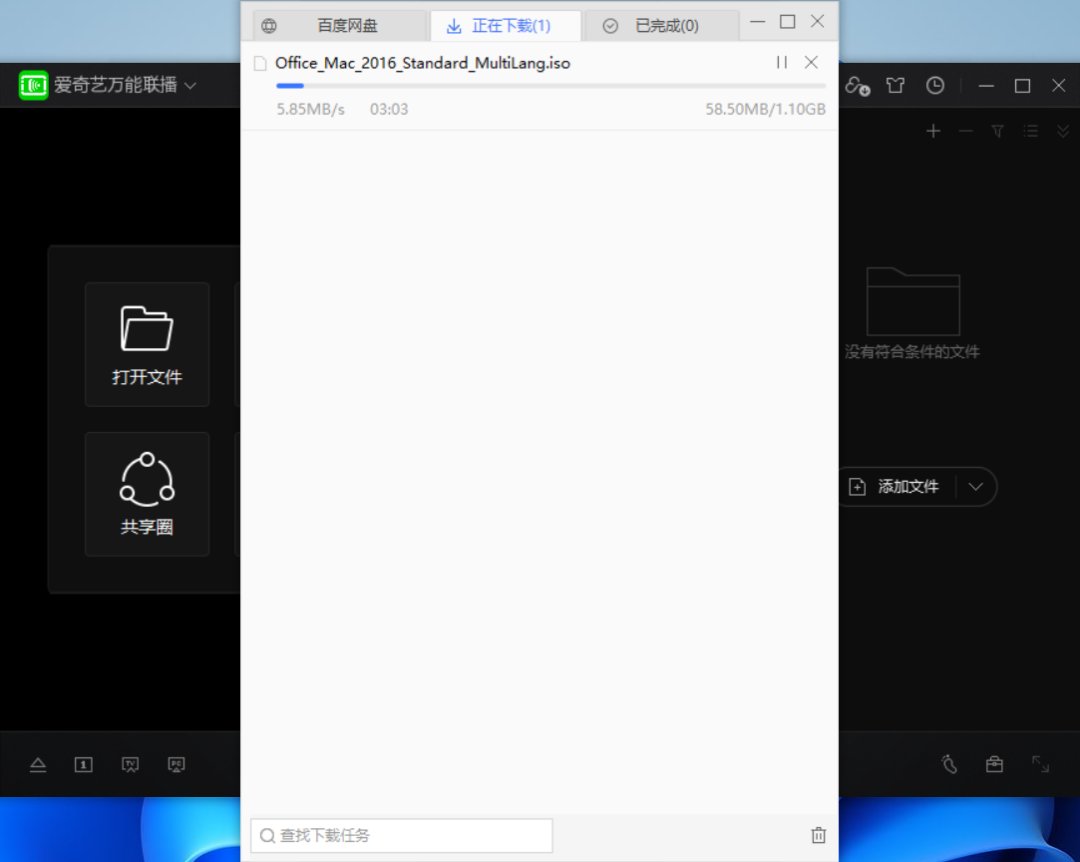Expand the 爱奇艺万能联播 title dropdown arrow
This screenshot has height=862, width=1080.
pos(191,85)
